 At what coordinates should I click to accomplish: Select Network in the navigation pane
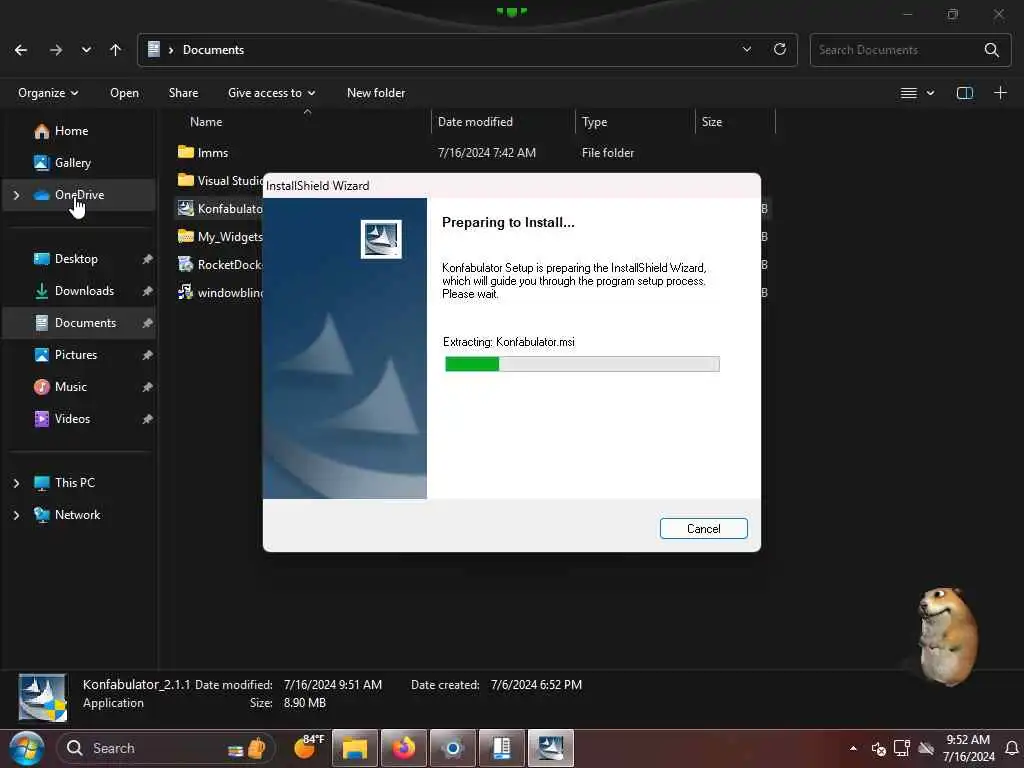77,515
